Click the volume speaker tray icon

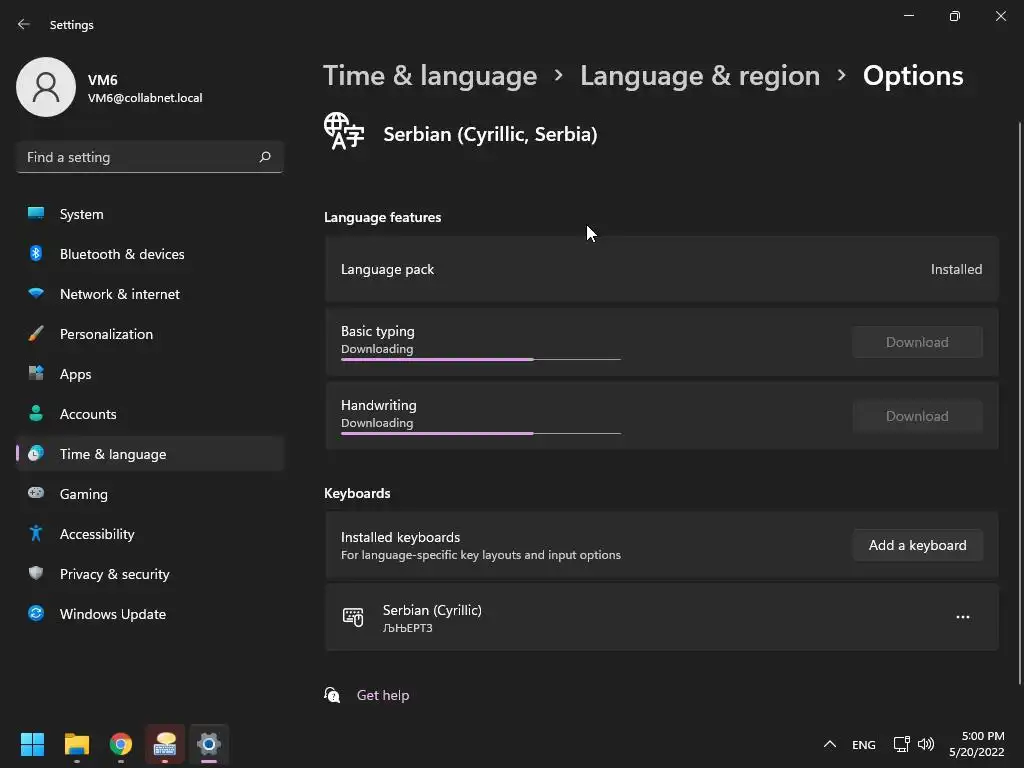tap(926, 744)
